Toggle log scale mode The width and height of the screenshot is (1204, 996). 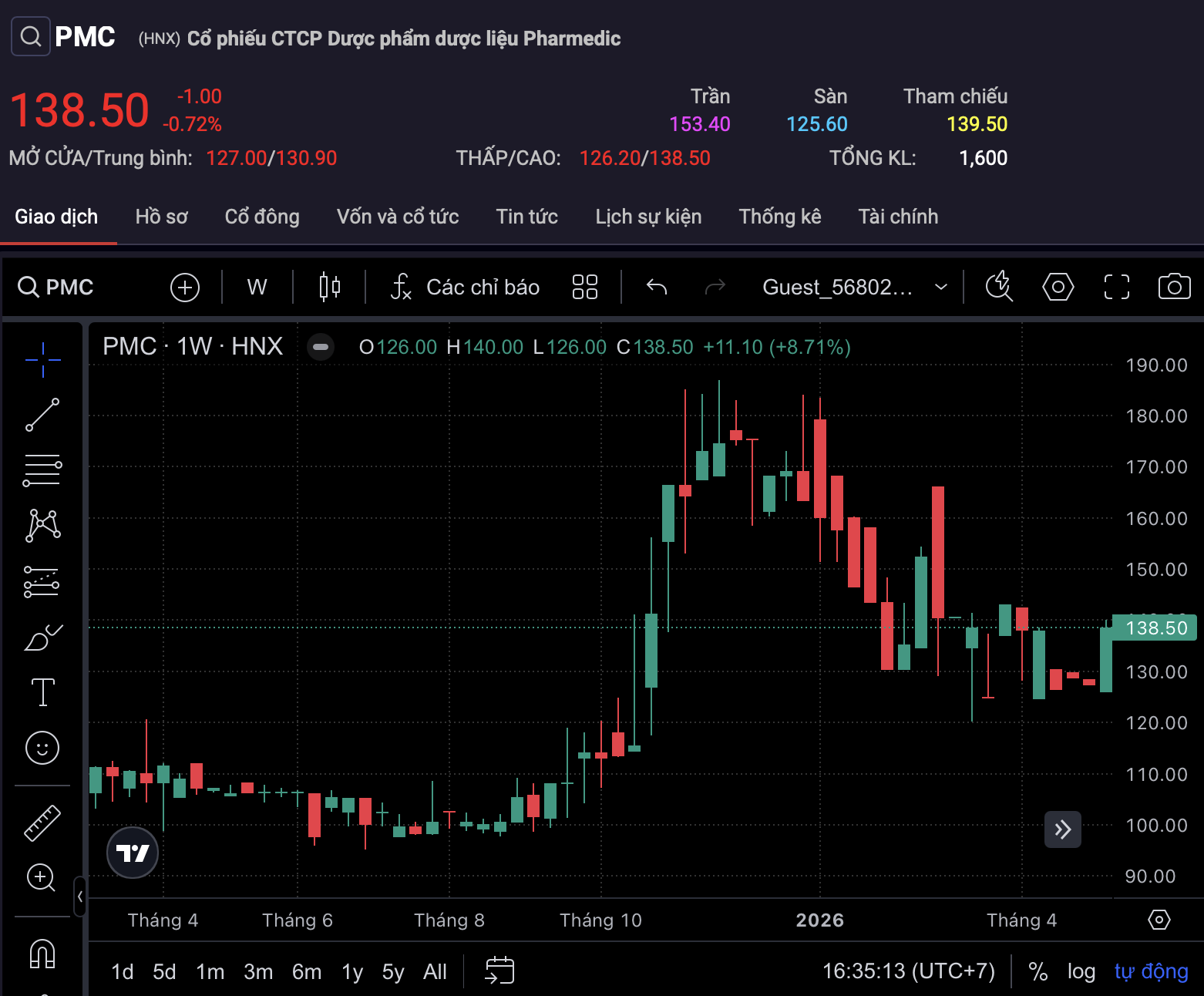click(1081, 971)
